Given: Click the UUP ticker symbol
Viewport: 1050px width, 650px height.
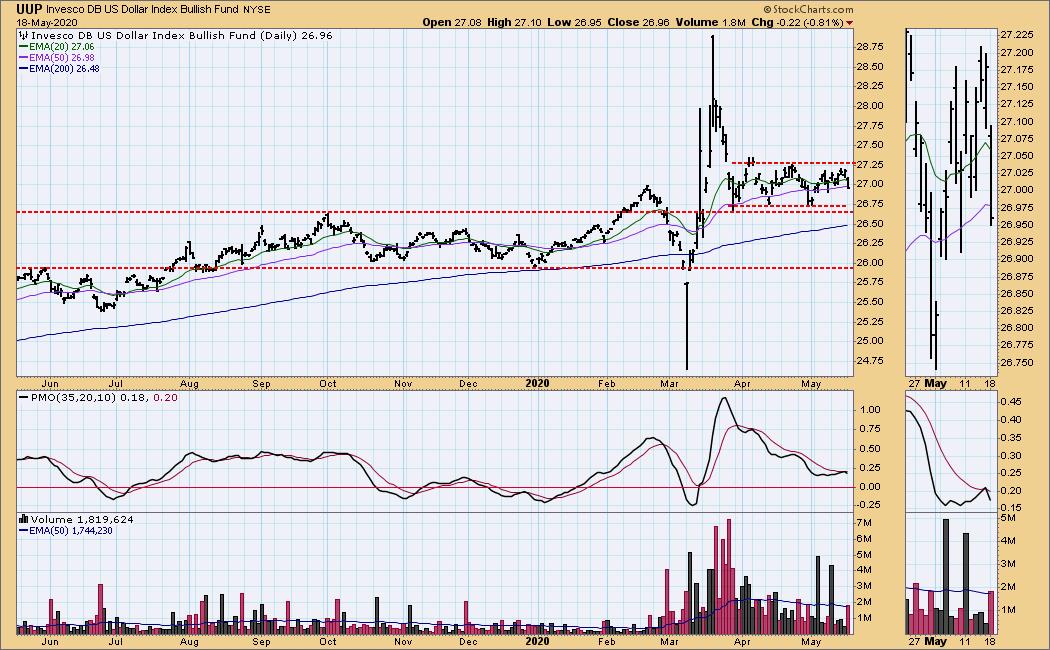Looking at the screenshot, I should (30, 9).
